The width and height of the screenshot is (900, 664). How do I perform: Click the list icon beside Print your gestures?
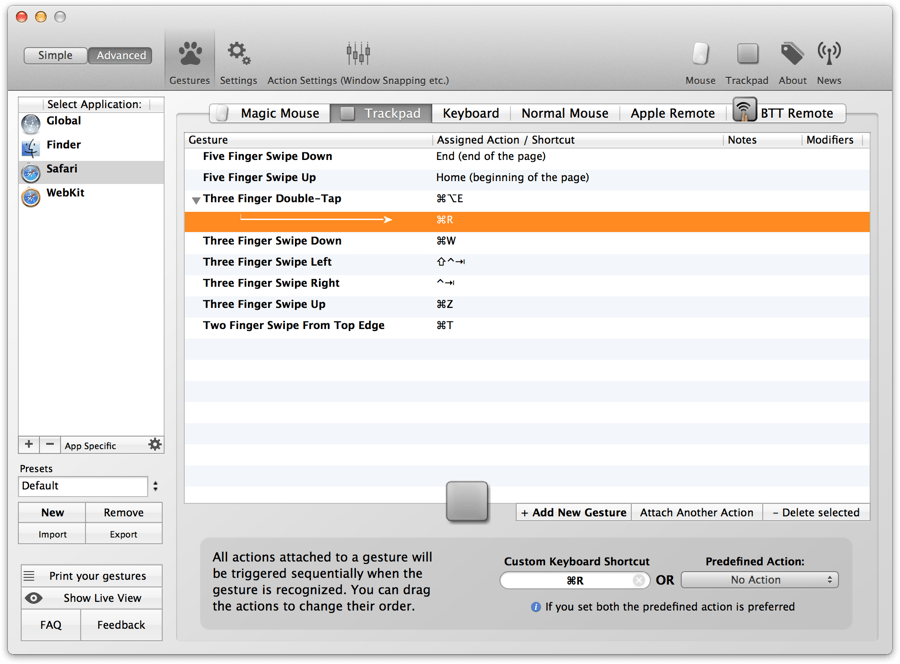(x=29, y=576)
